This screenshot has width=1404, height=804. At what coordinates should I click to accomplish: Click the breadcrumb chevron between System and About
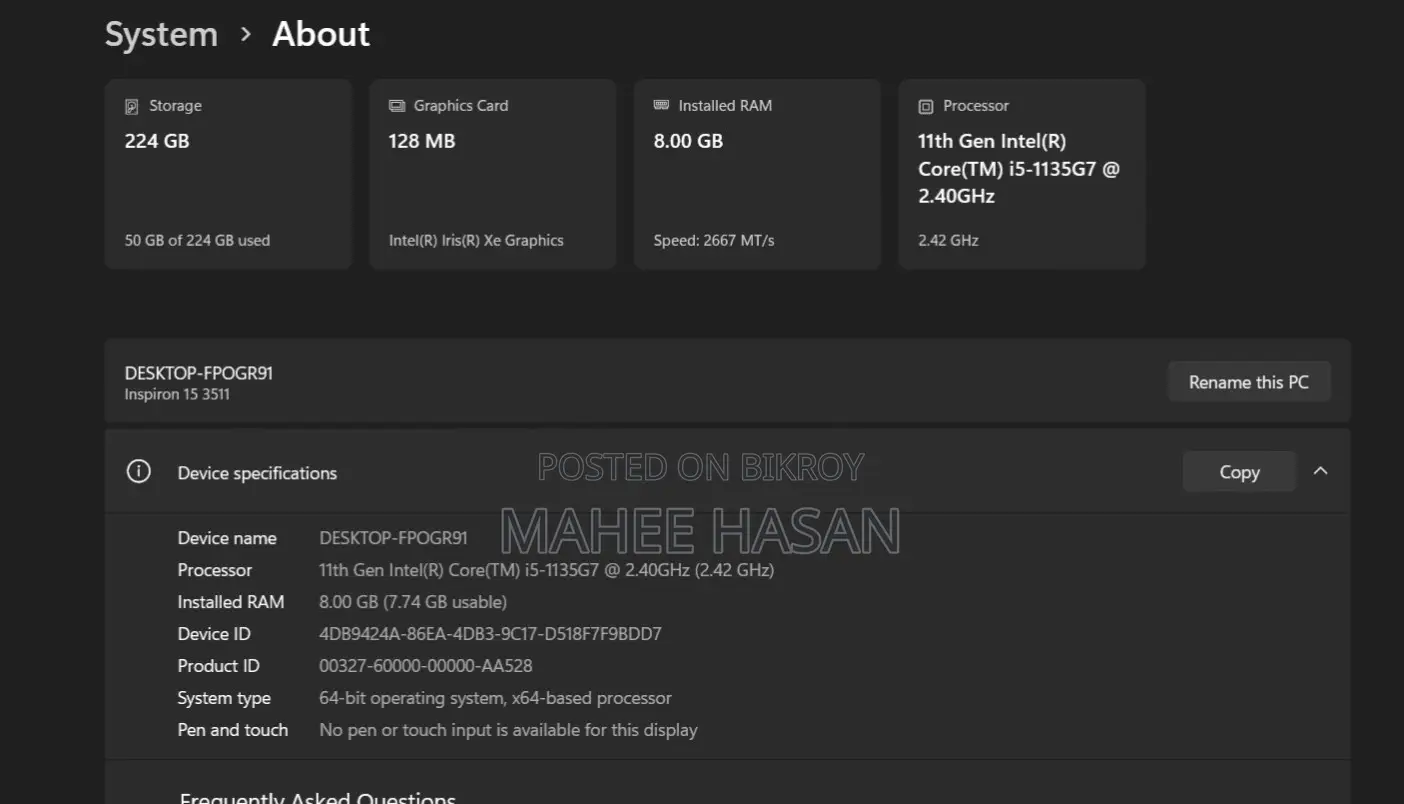245,35
